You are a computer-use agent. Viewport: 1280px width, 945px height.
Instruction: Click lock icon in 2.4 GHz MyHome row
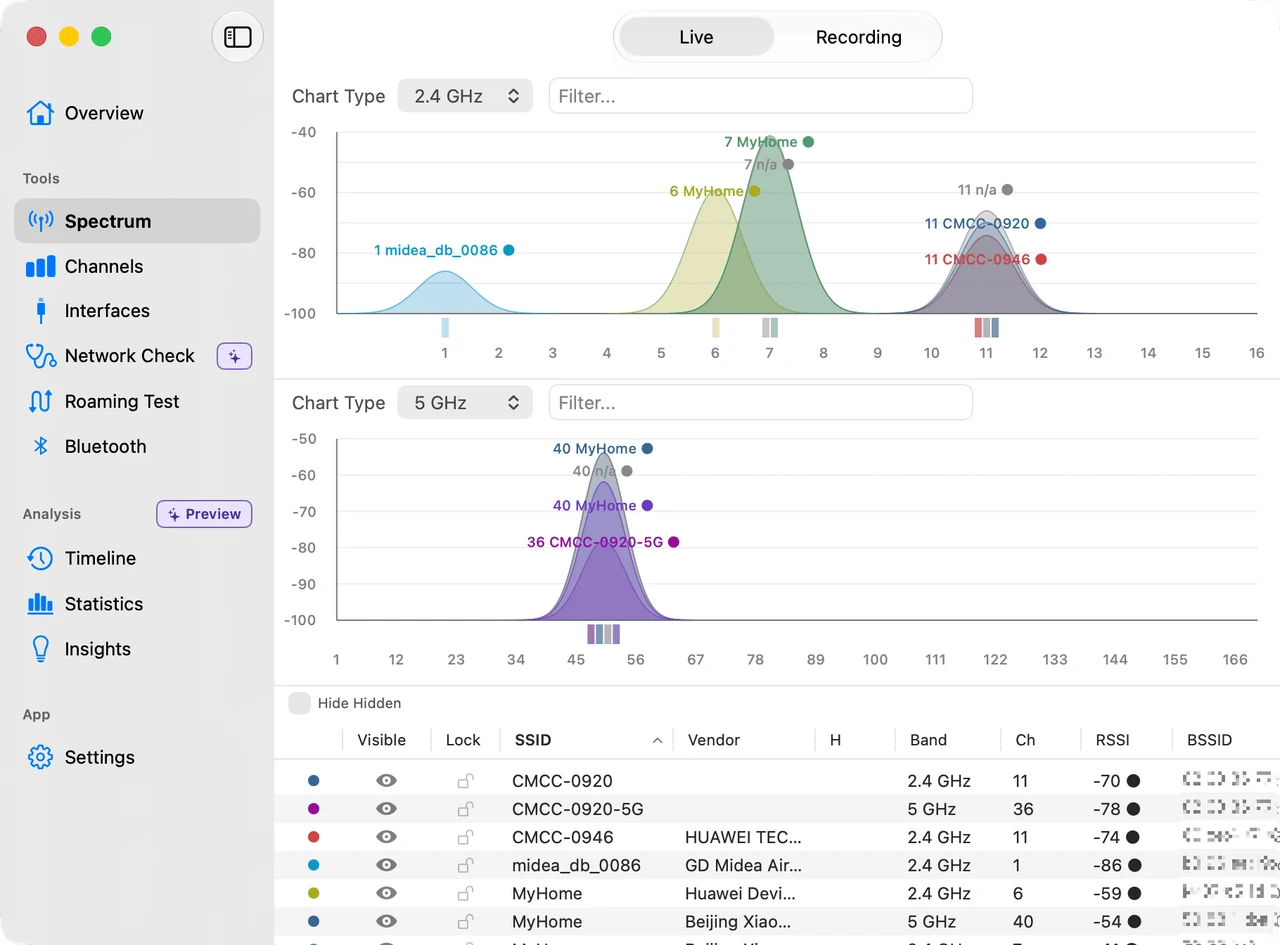(x=465, y=893)
